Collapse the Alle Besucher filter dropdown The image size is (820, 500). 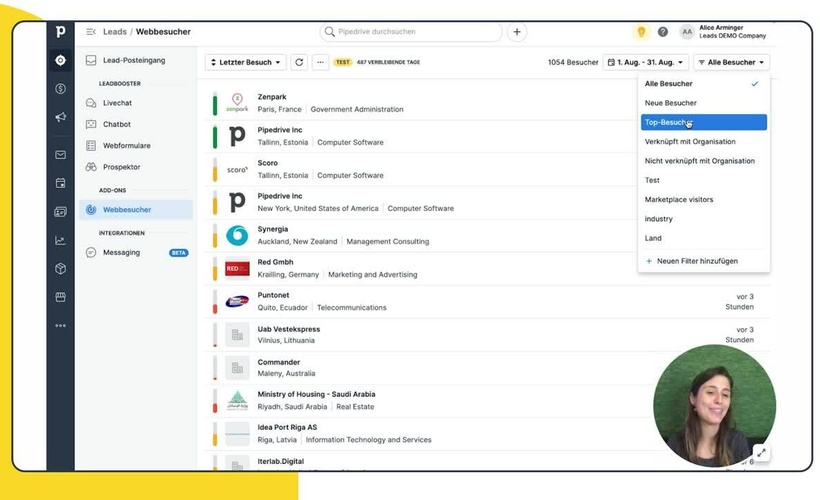(732, 62)
